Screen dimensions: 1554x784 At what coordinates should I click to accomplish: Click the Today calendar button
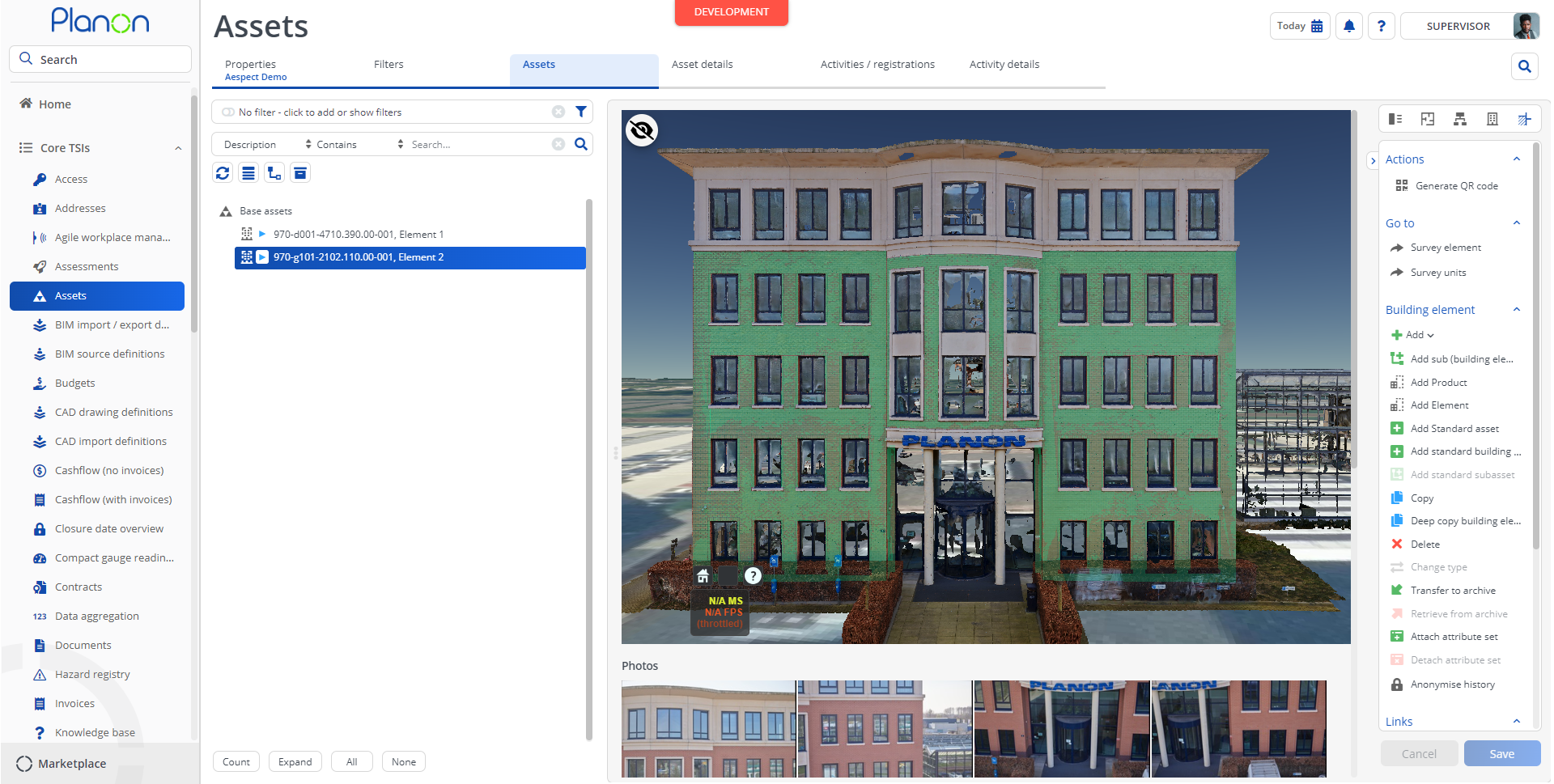point(1300,26)
